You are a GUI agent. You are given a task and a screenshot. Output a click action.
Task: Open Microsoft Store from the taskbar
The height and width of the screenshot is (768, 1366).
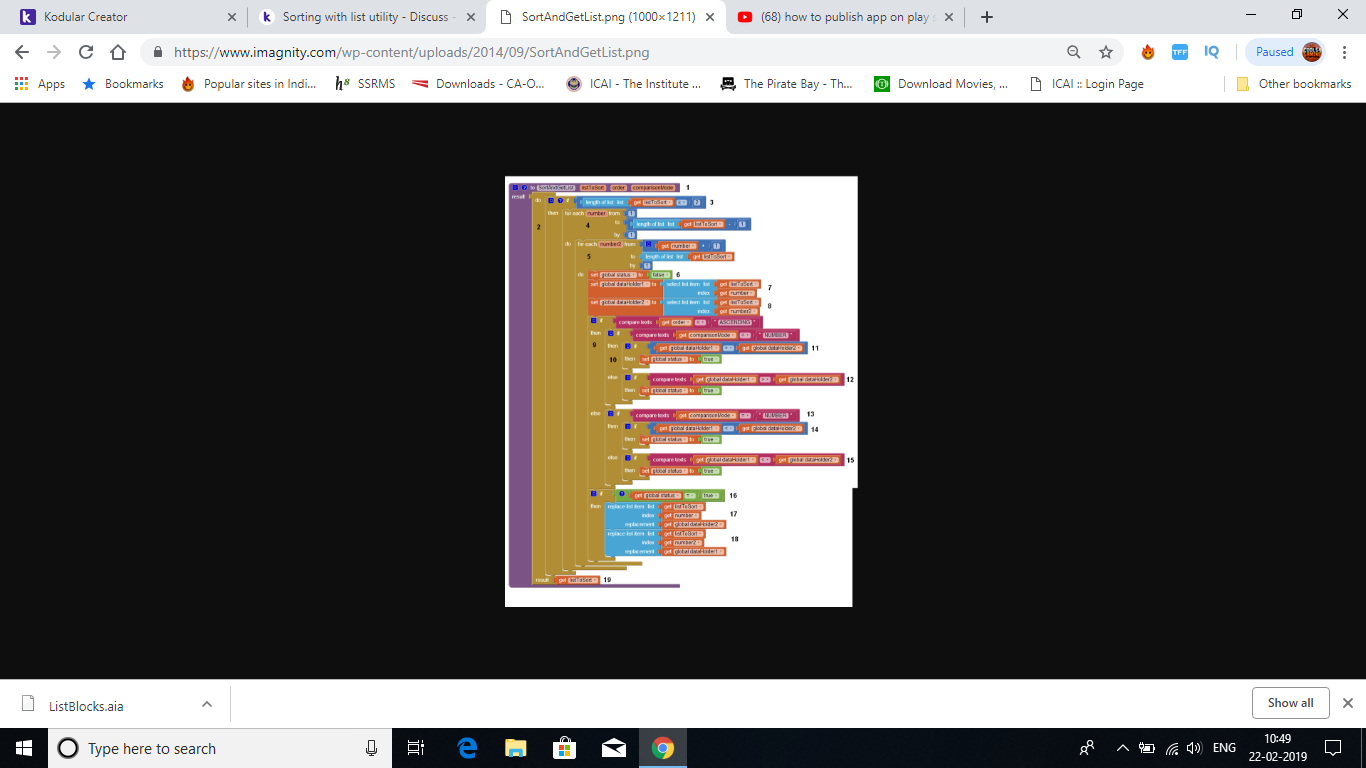565,748
